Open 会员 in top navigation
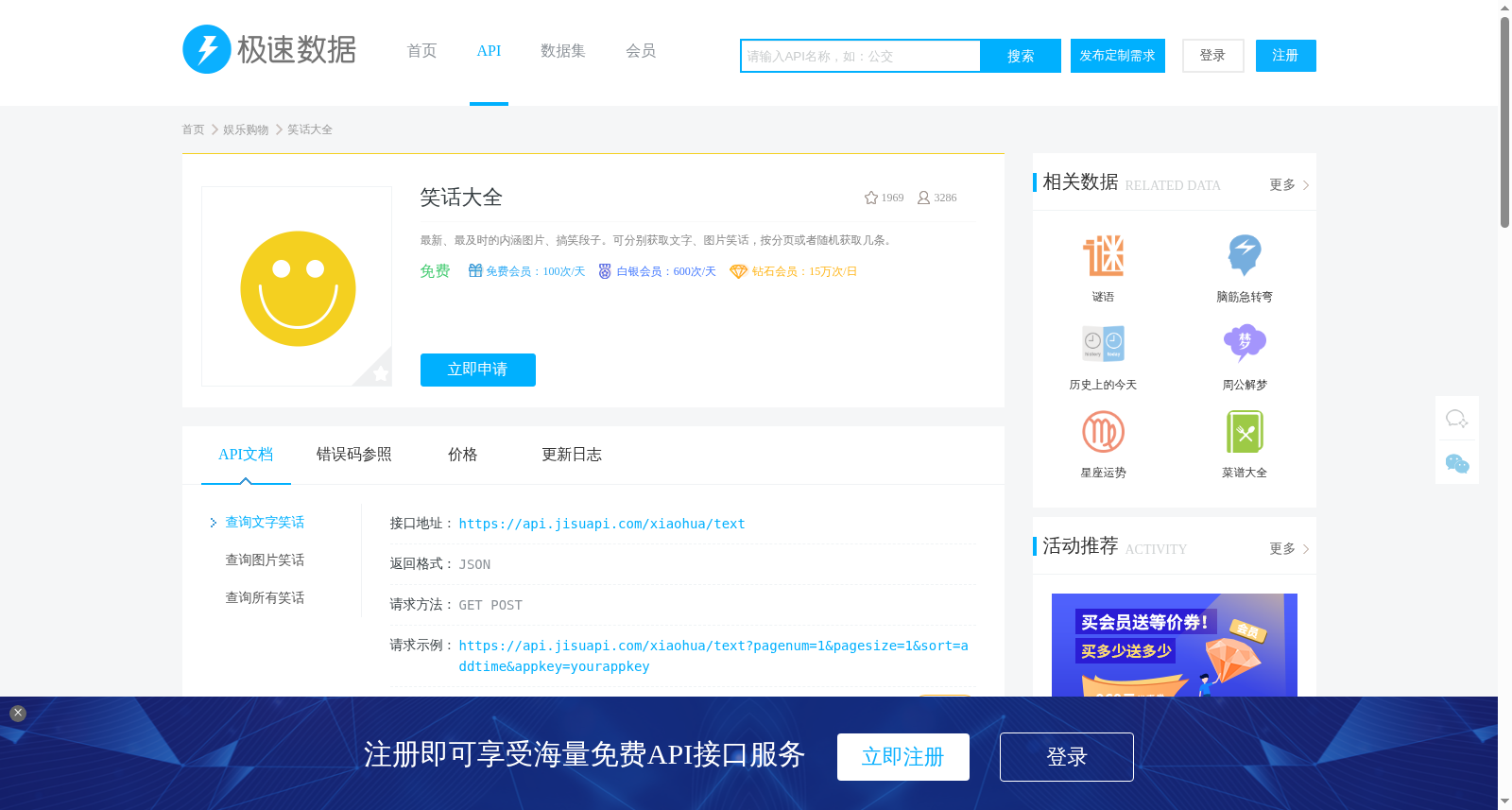Screen dimensions: 1512x810 [641, 51]
